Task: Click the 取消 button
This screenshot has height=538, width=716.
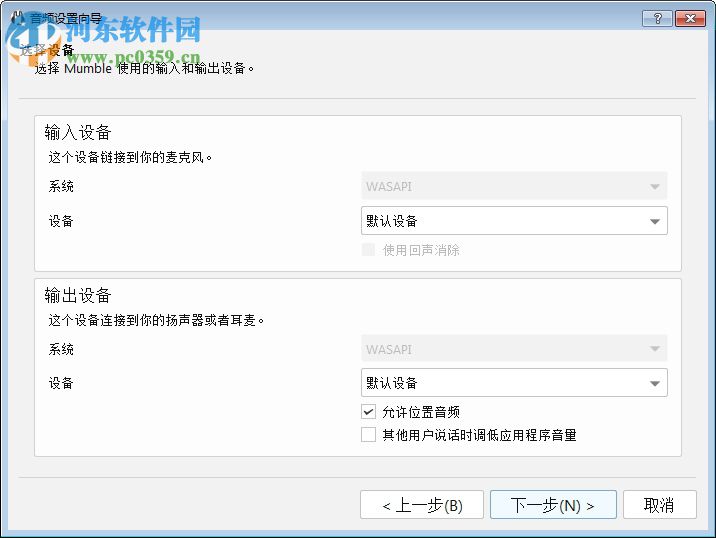Action: pyautogui.click(x=659, y=505)
